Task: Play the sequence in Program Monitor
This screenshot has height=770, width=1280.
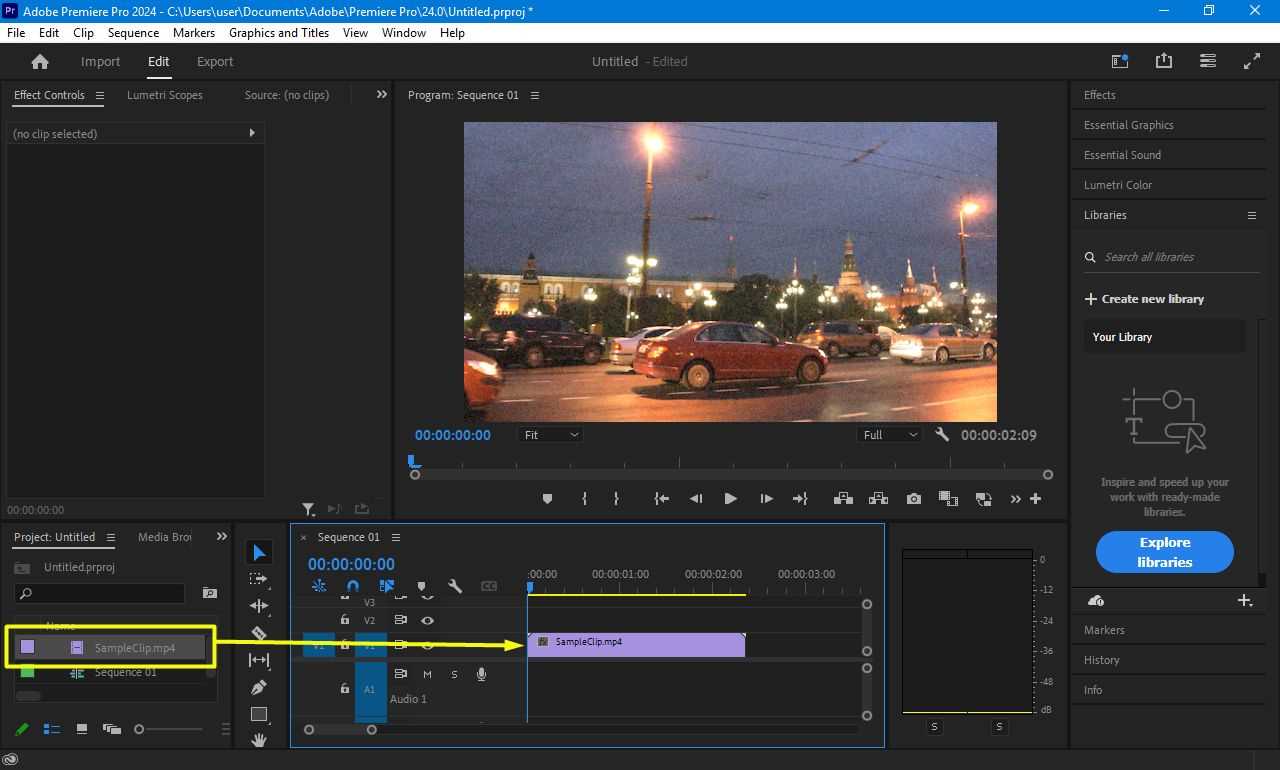Action: pos(730,498)
